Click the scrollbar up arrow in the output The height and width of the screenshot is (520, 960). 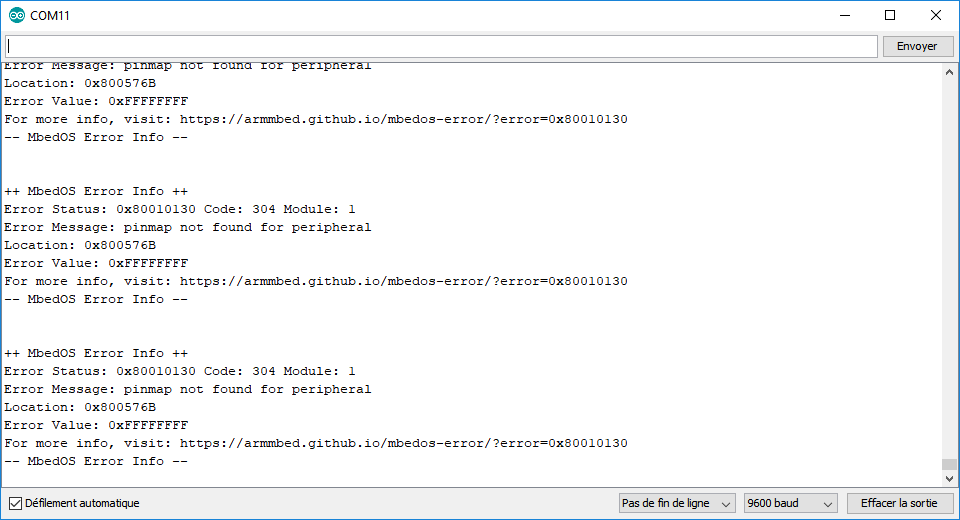949,72
